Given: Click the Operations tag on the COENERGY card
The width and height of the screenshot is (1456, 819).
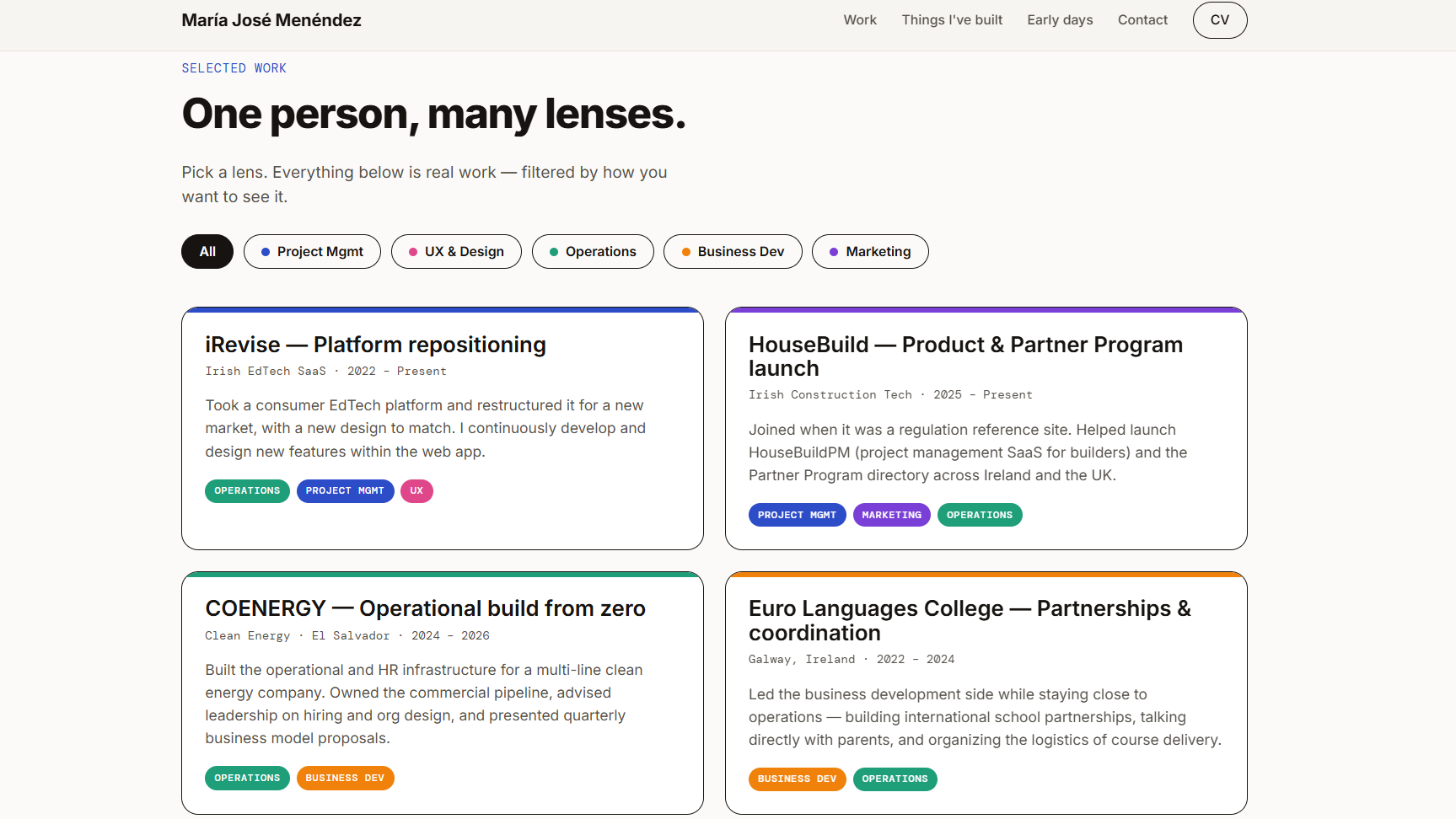Looking at the screenshot, I should (247, 779).
